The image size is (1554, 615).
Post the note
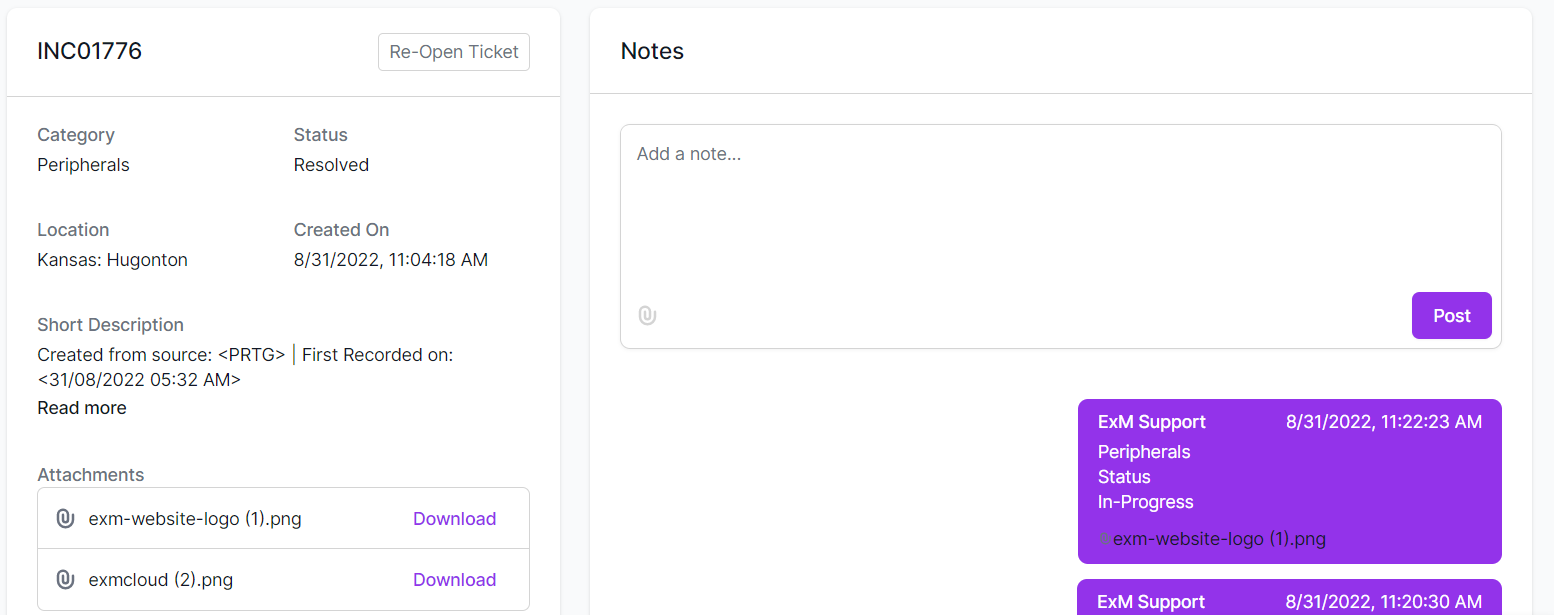pos(1452,316)
